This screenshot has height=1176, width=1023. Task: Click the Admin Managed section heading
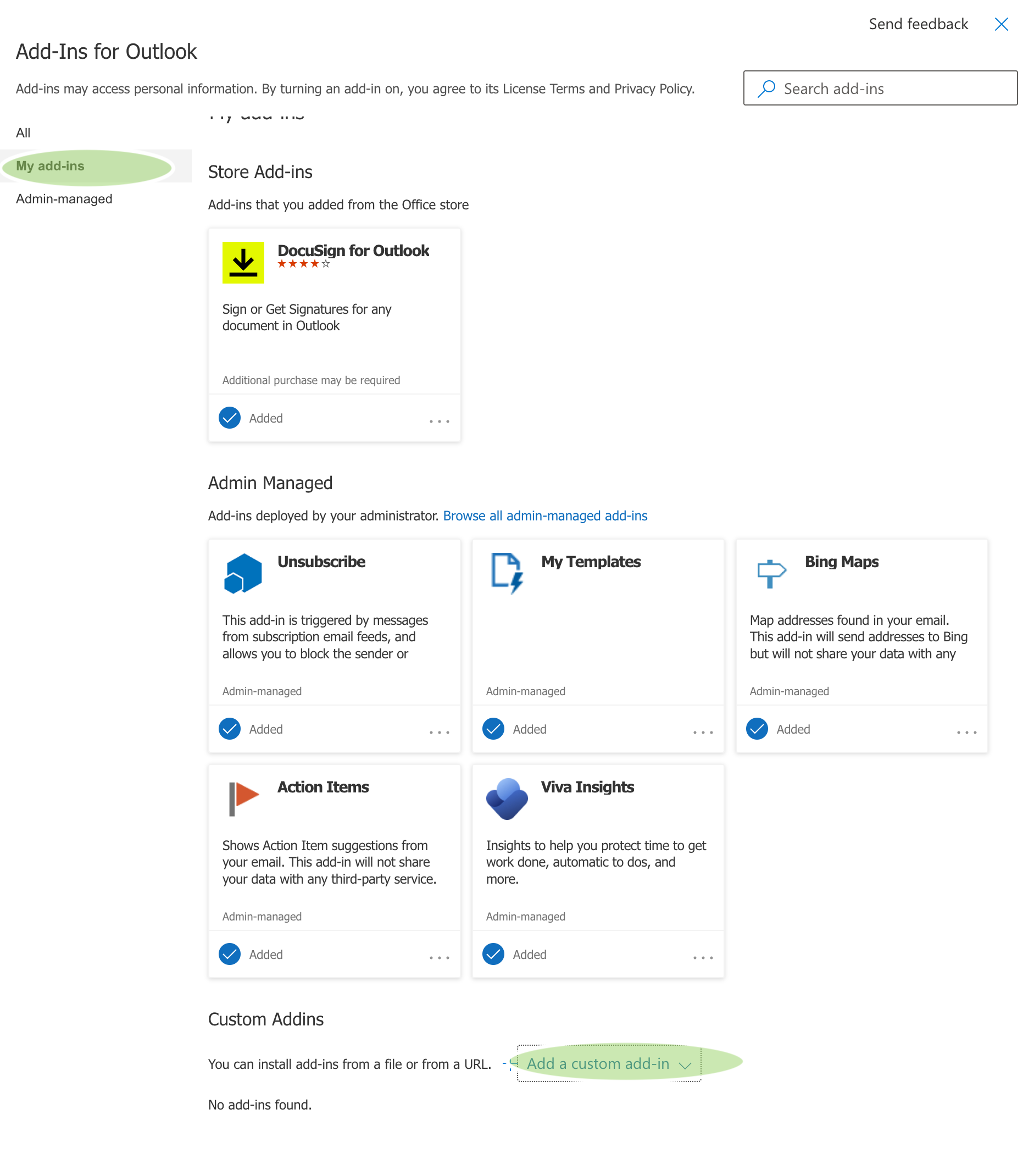click(270, 483)
